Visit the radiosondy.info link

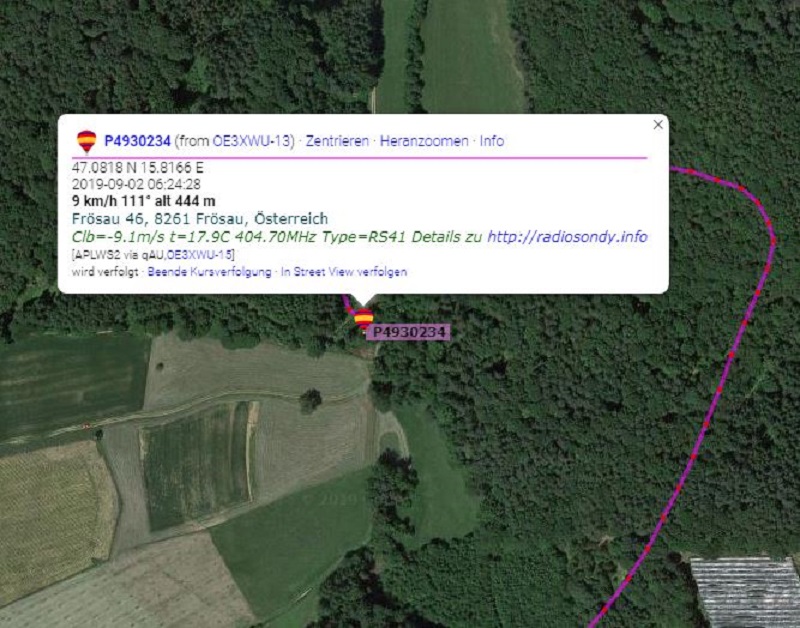[x=567, y=237]
